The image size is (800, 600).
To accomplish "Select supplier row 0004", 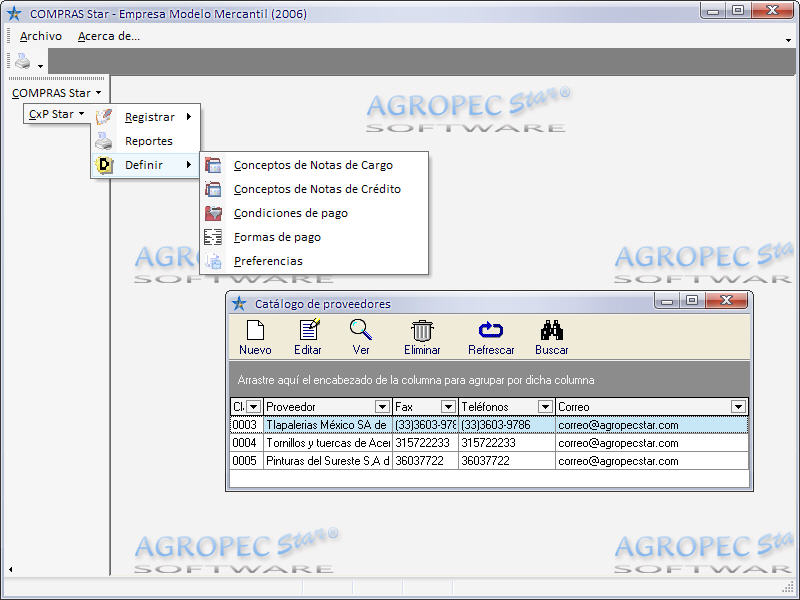I will coord(489,443).
